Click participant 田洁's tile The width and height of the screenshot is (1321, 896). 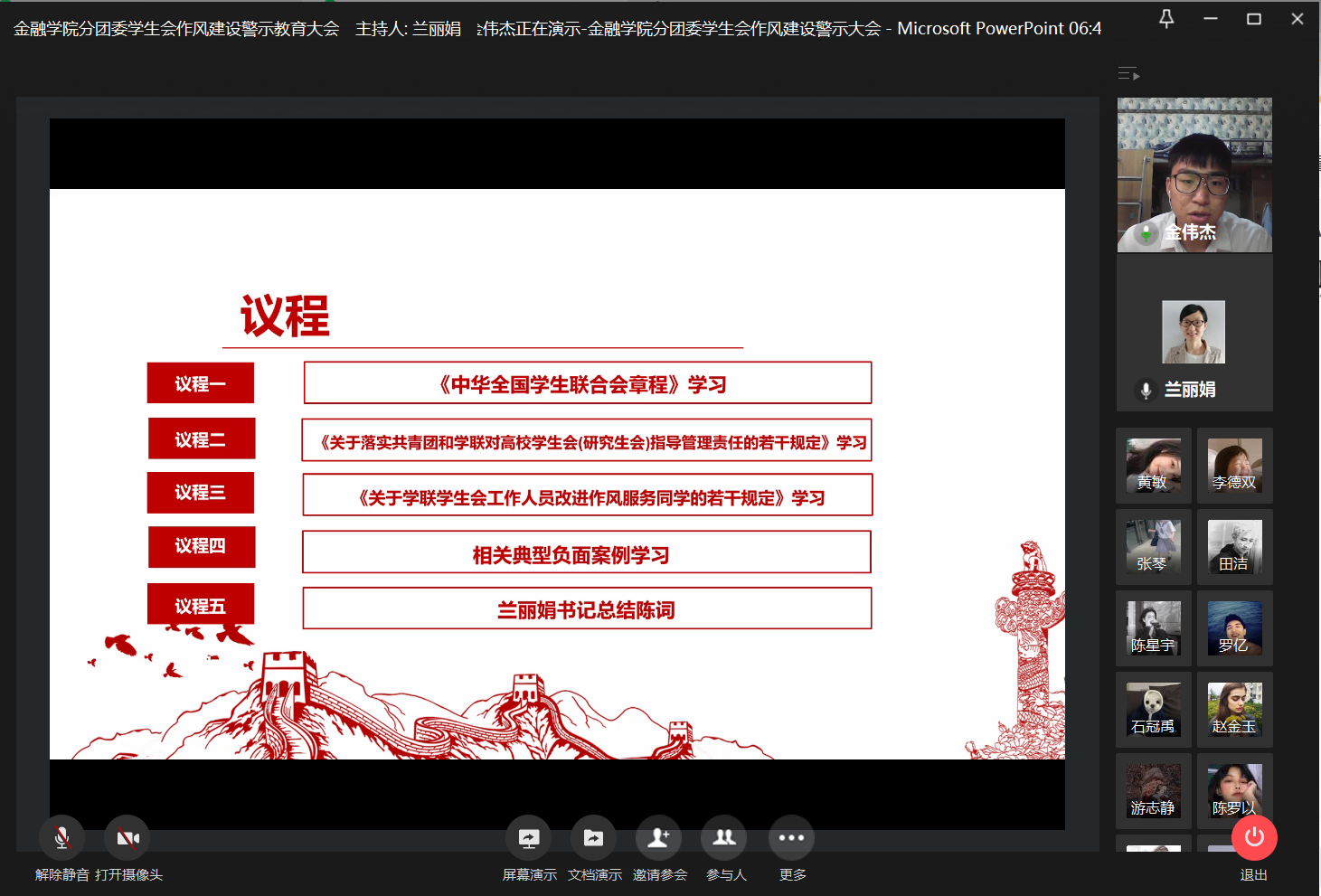(1235, 547)
